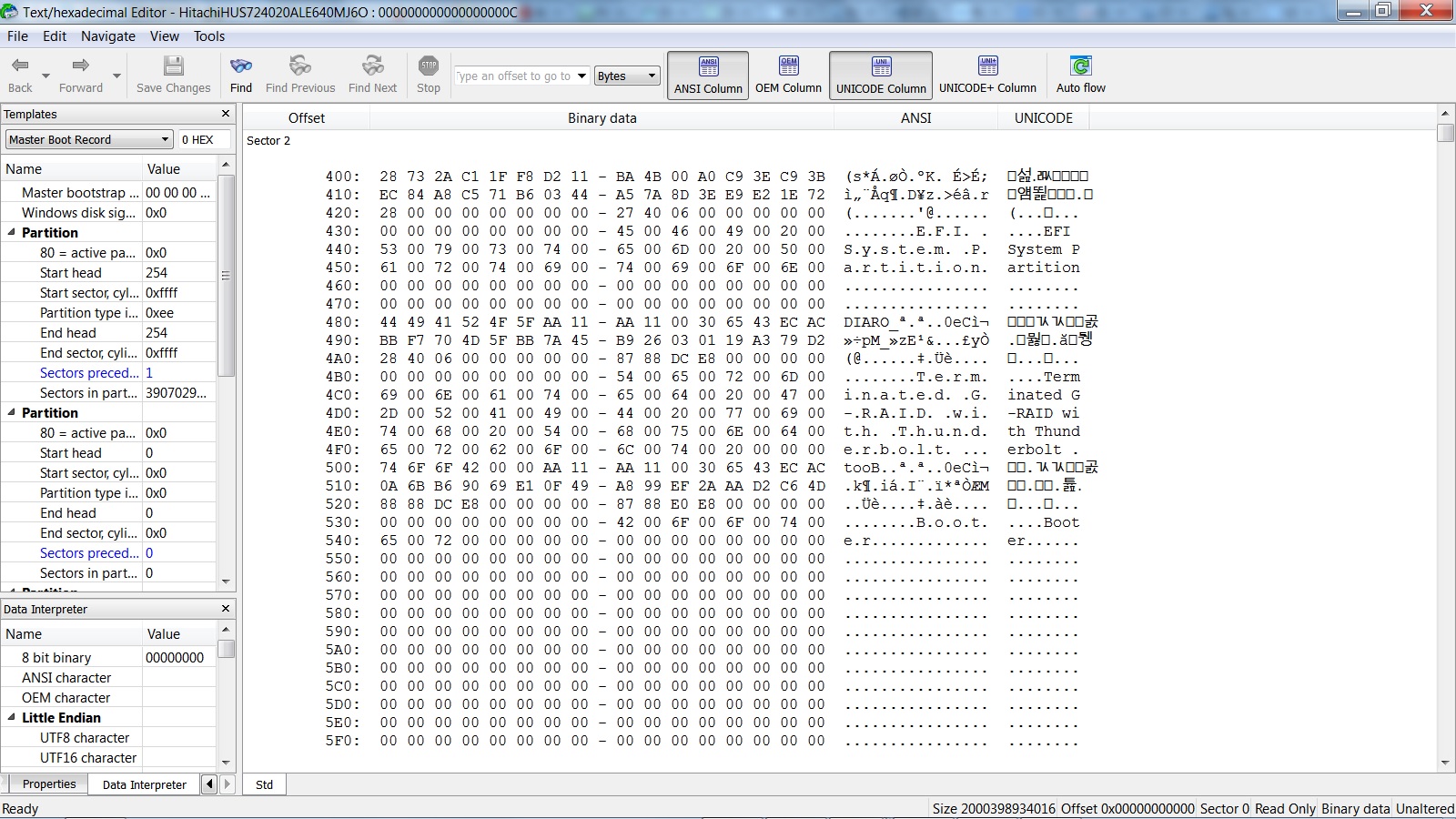Open Find with the binoculars icon
This screenshot has width=1456, height=819.
pos(241,66)
